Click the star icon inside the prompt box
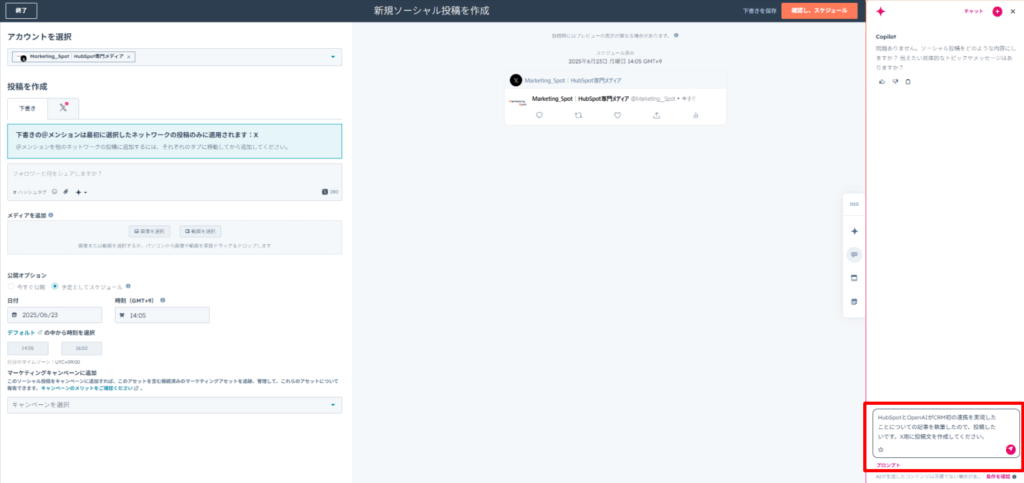The image size is (1024, 483). click(881, 450)
